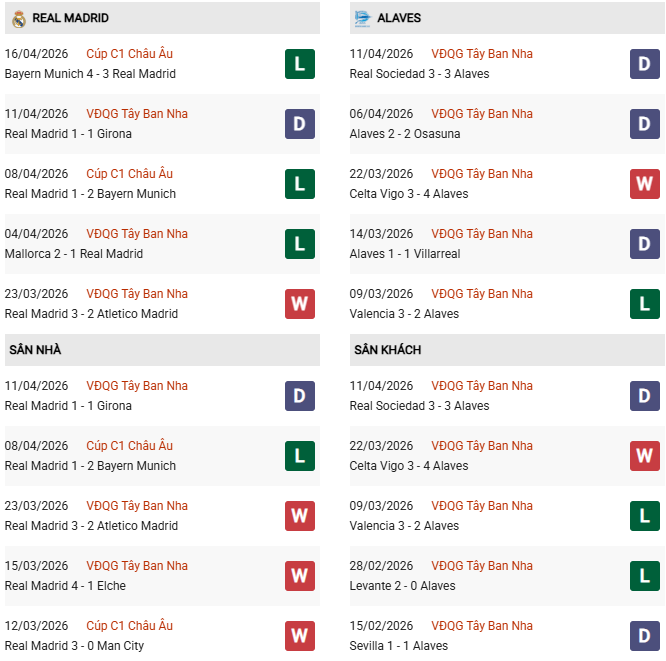Click the W badge for Real Madrid 3-0 Man City

[x=299, y=636]
